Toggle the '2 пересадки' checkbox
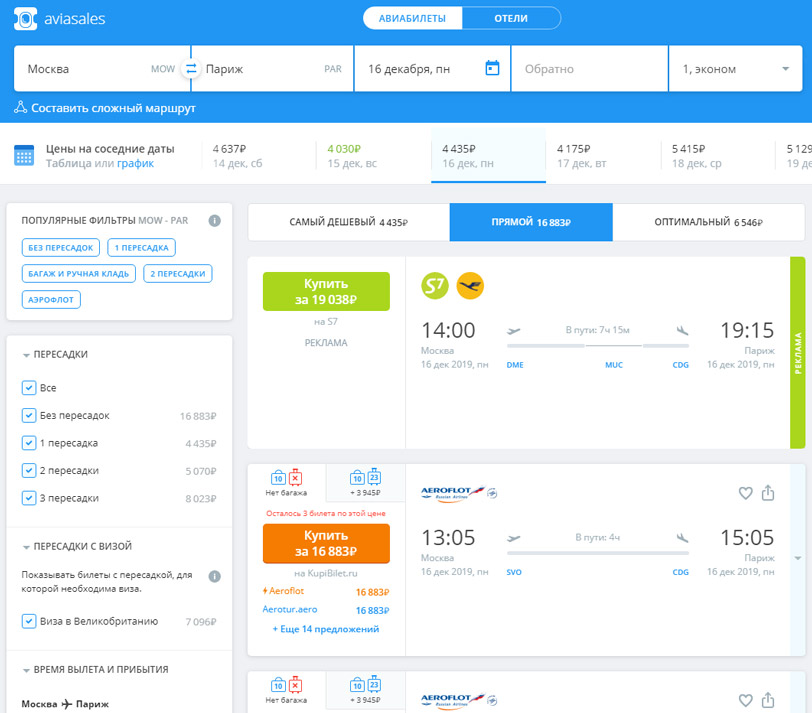This screenshot has height=713, width=812. pos(29,470)
